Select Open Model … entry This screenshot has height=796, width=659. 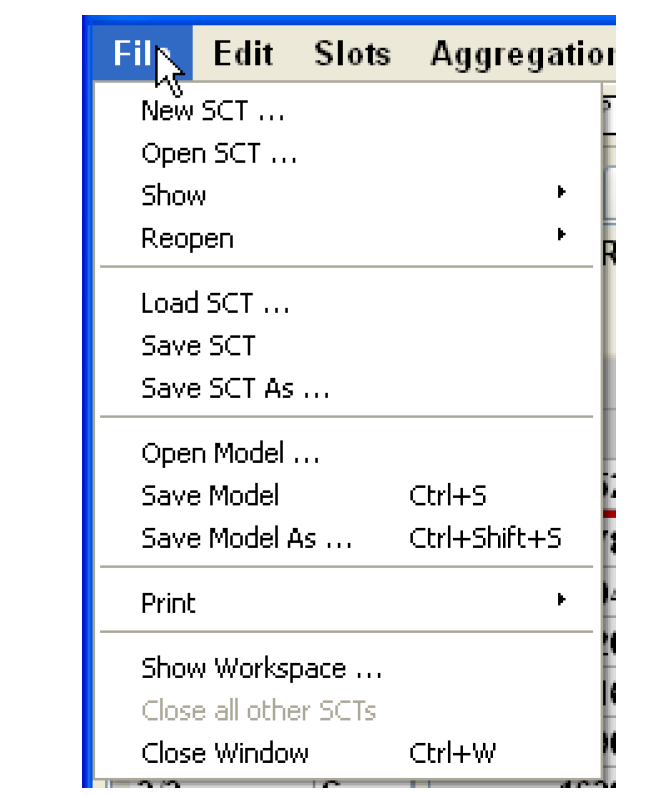pos(230,454)
